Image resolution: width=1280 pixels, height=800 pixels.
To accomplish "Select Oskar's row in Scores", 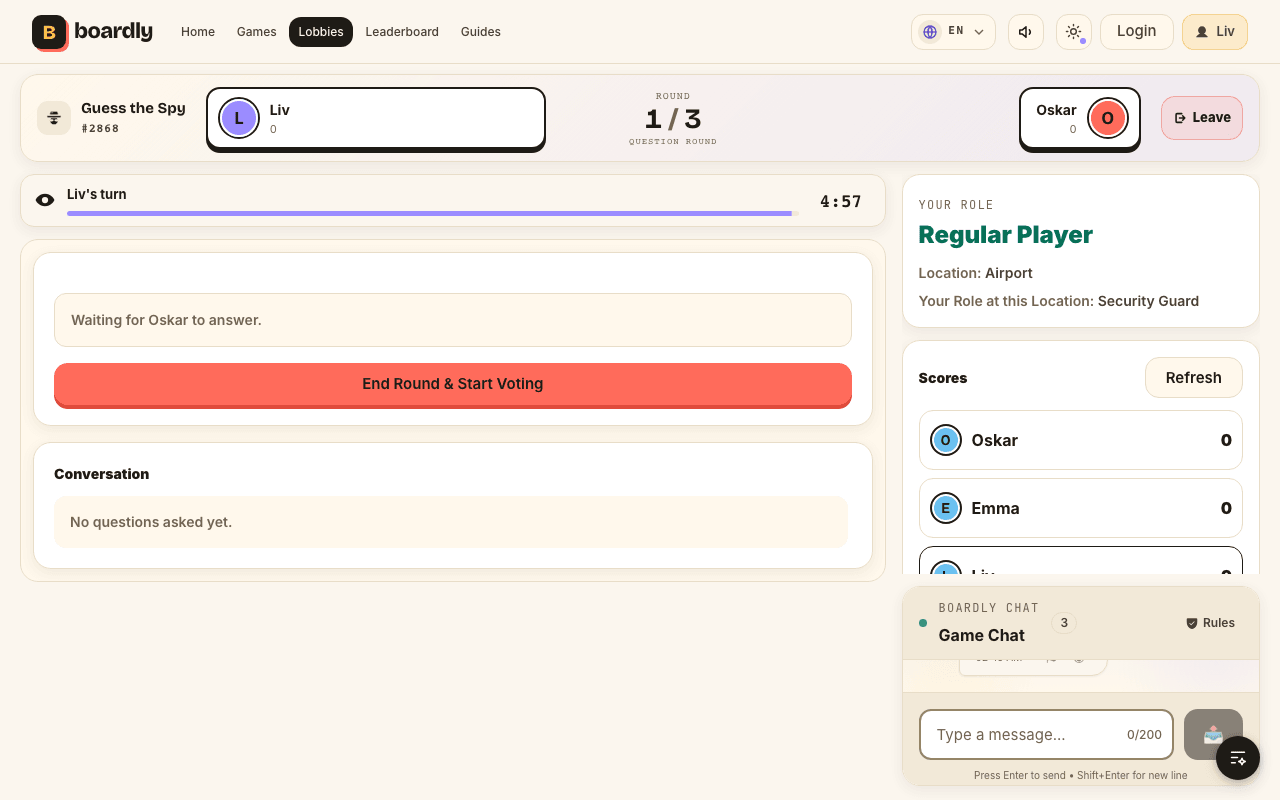I will (1081, 440).
